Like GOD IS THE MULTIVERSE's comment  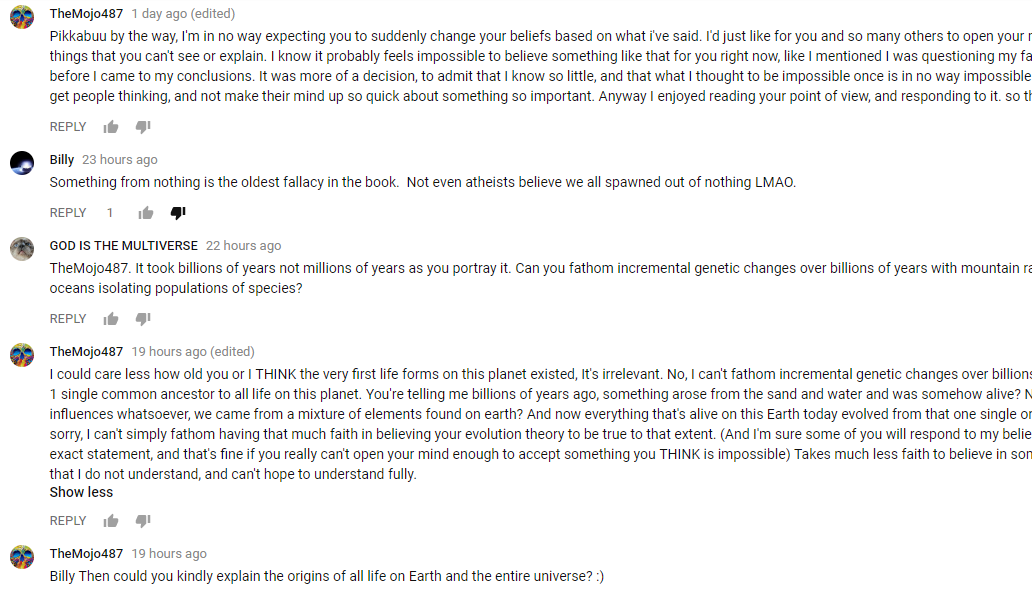coord(111,318)
